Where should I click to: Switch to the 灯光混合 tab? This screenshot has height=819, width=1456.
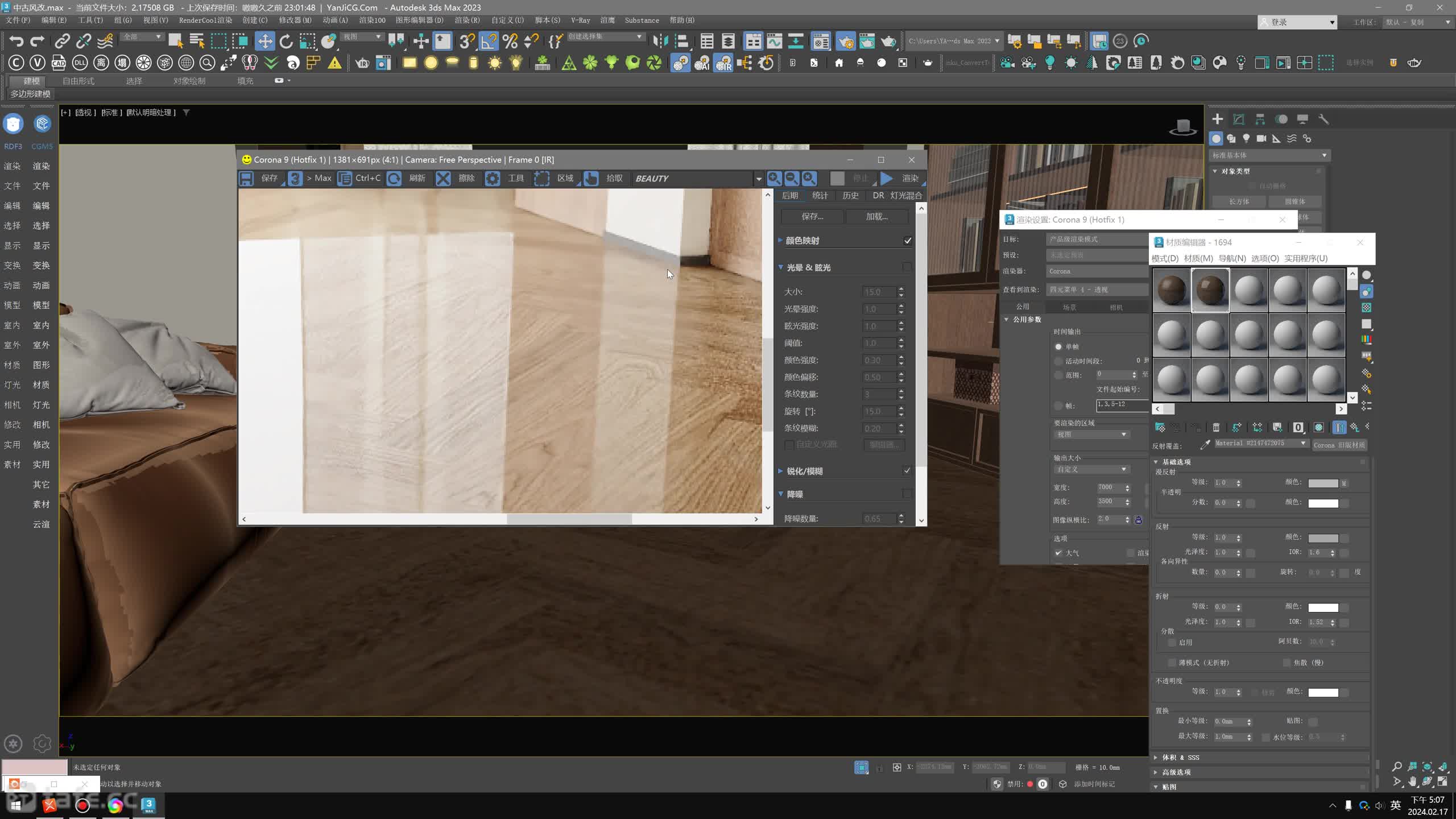point(906,195)
